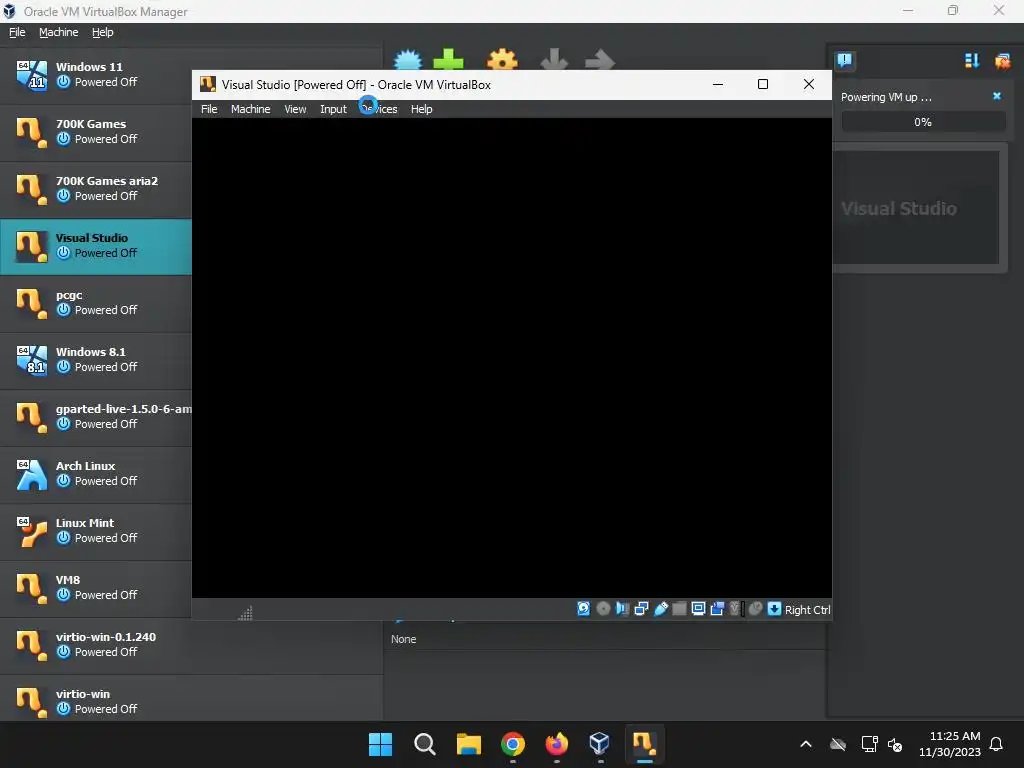Open Input menu in VM window
1024x768 pixels.
coord(333,109)
